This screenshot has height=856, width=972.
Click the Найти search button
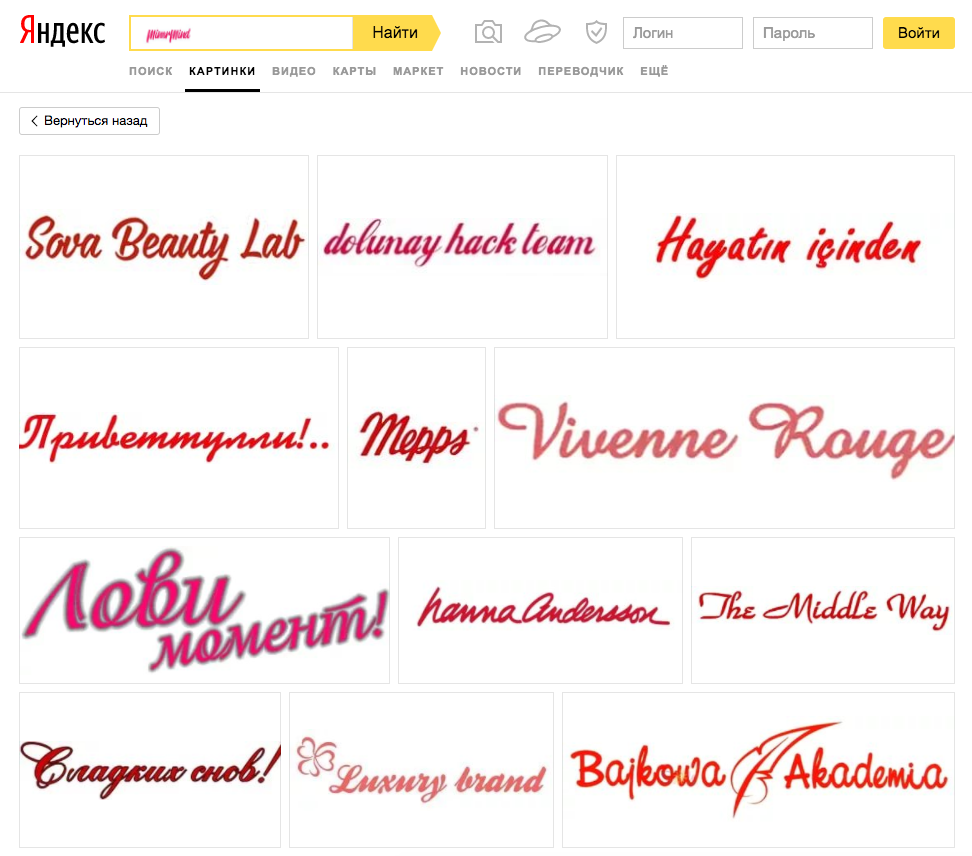point(396,33)
